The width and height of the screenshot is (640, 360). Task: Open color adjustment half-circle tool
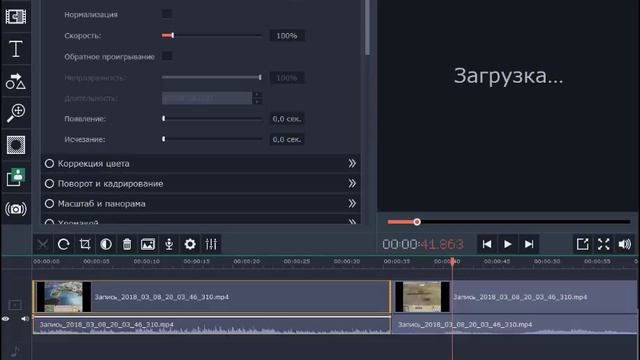click(x=106, y=244)
